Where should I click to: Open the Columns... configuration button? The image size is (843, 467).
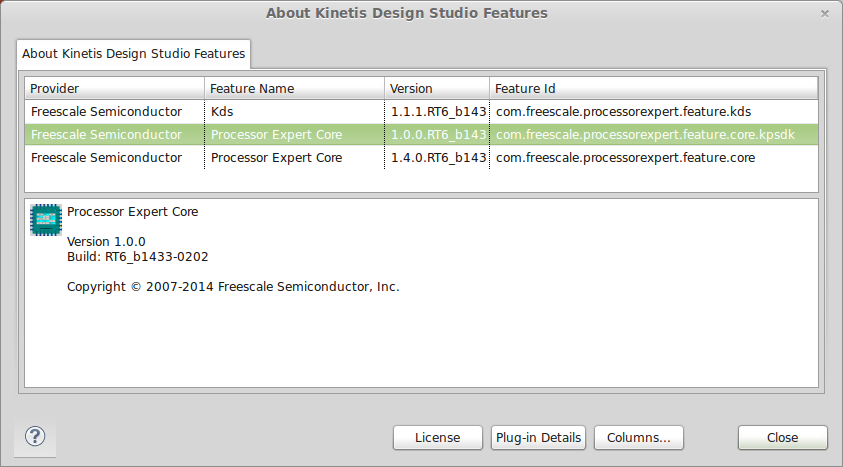point(638,437)
